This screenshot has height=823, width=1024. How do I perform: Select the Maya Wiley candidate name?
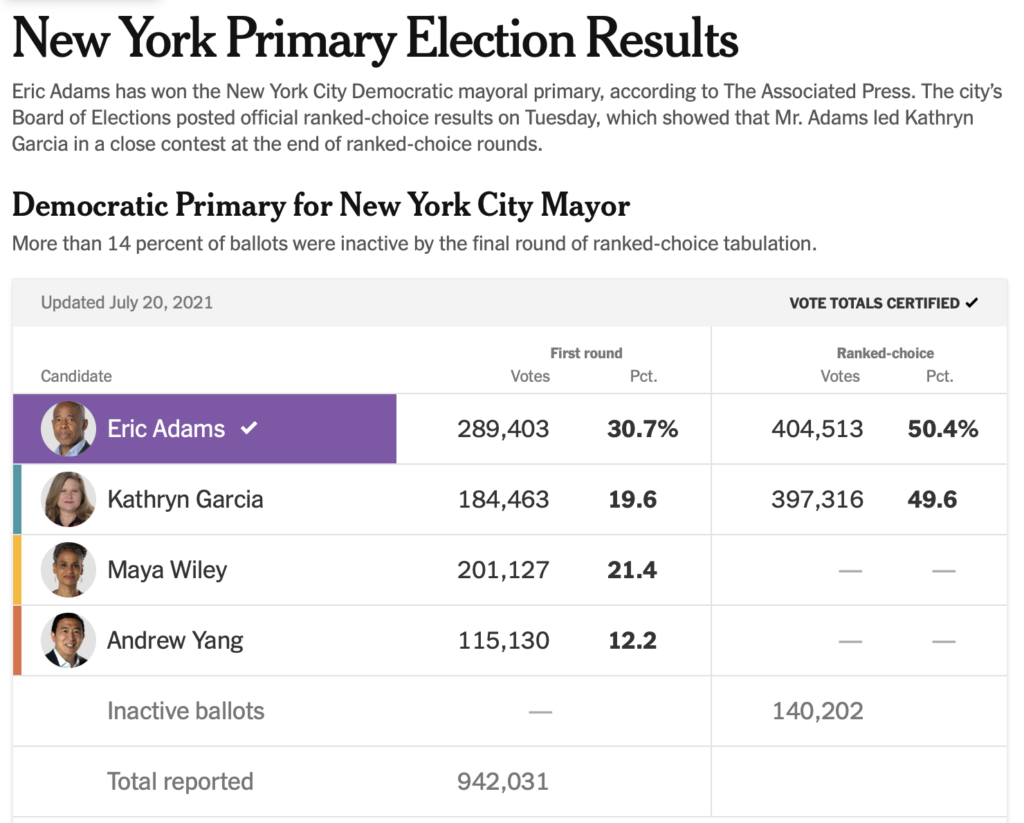pos(167,570)
